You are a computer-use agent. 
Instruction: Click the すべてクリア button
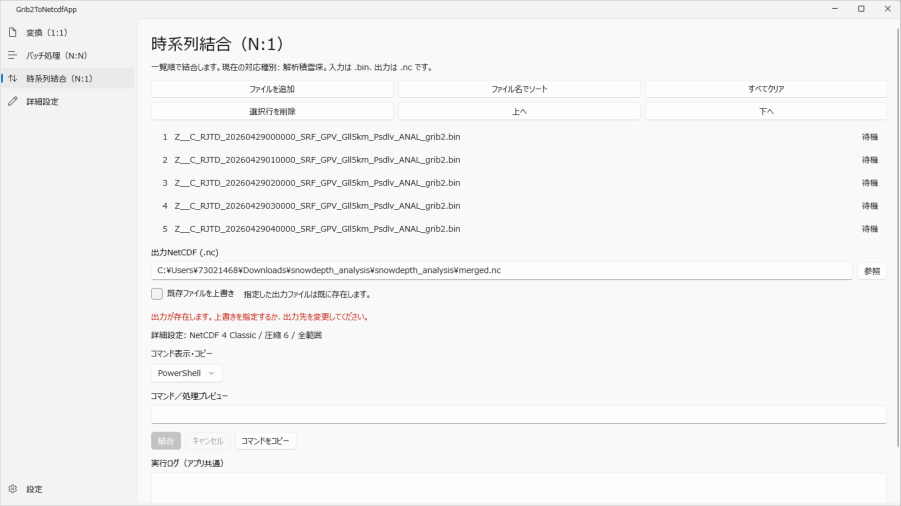pos(766,89)
